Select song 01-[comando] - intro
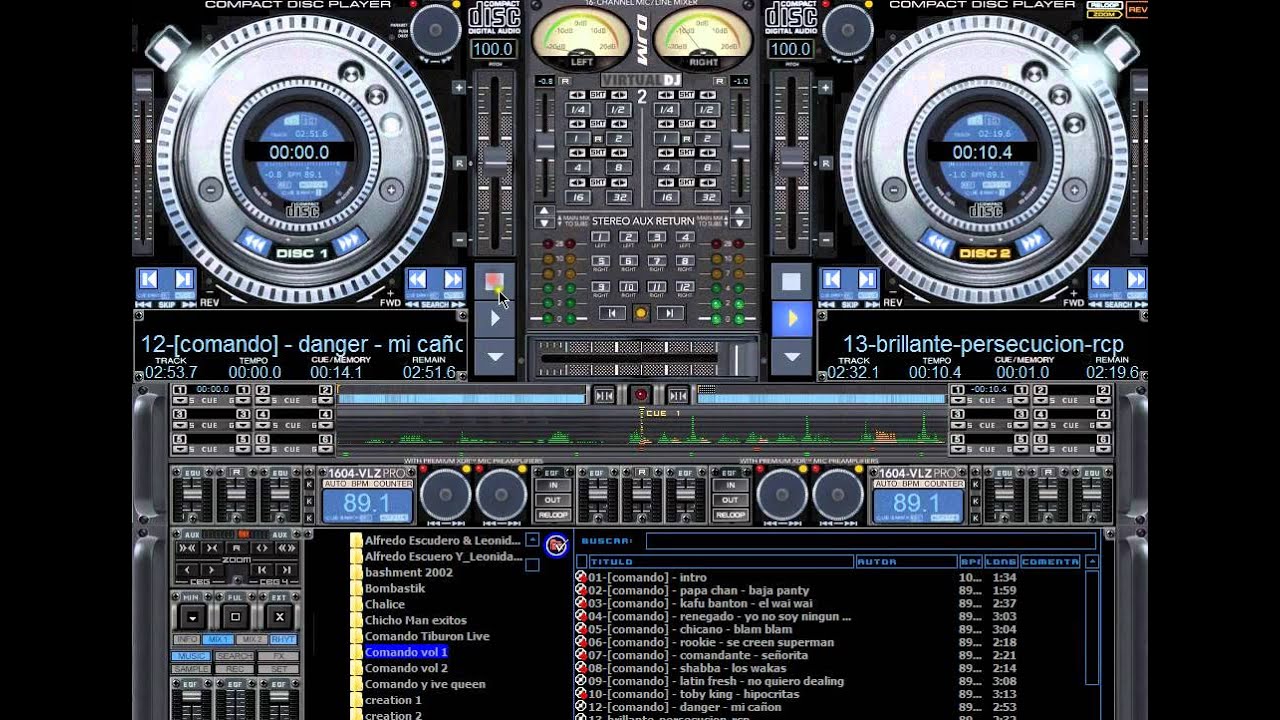1280x720 pixels. point(647,577)
